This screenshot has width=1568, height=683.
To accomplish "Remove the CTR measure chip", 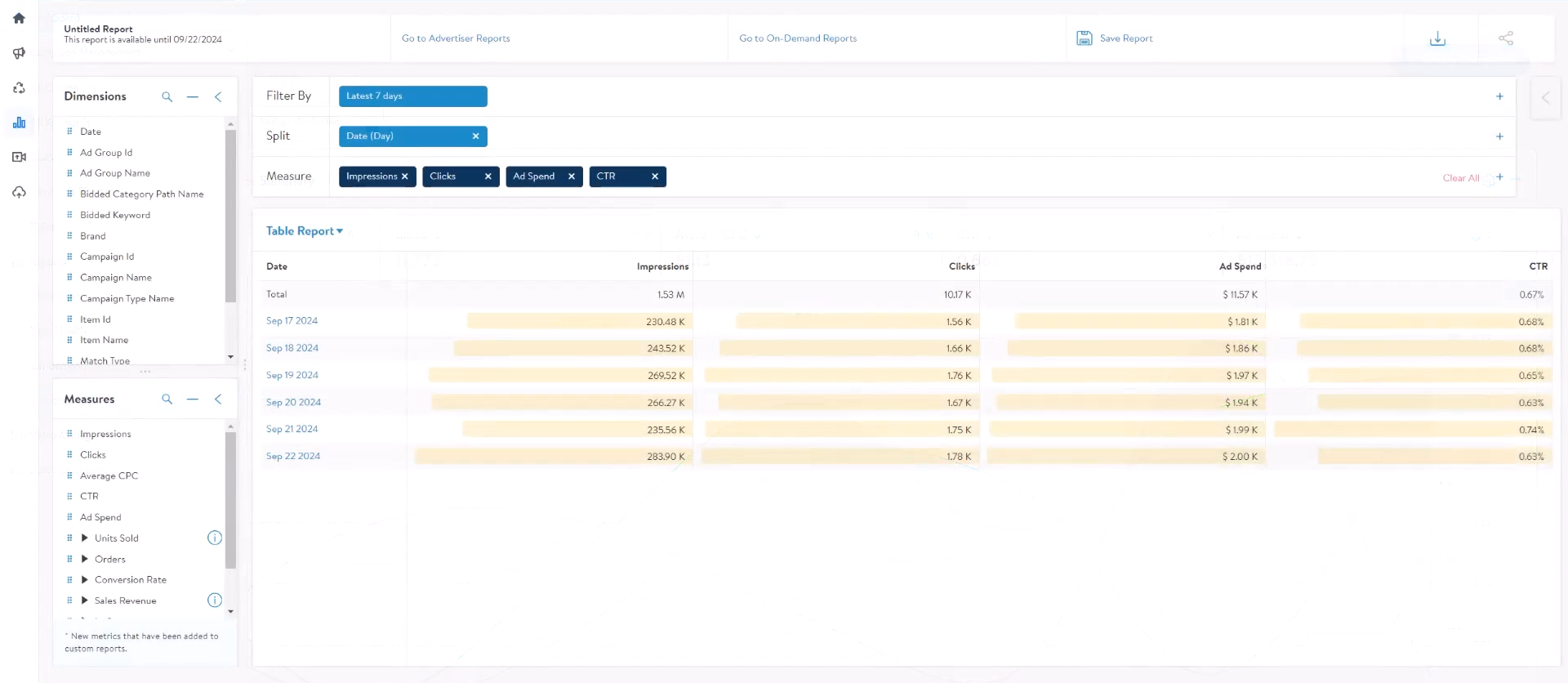I will [655, 176].
